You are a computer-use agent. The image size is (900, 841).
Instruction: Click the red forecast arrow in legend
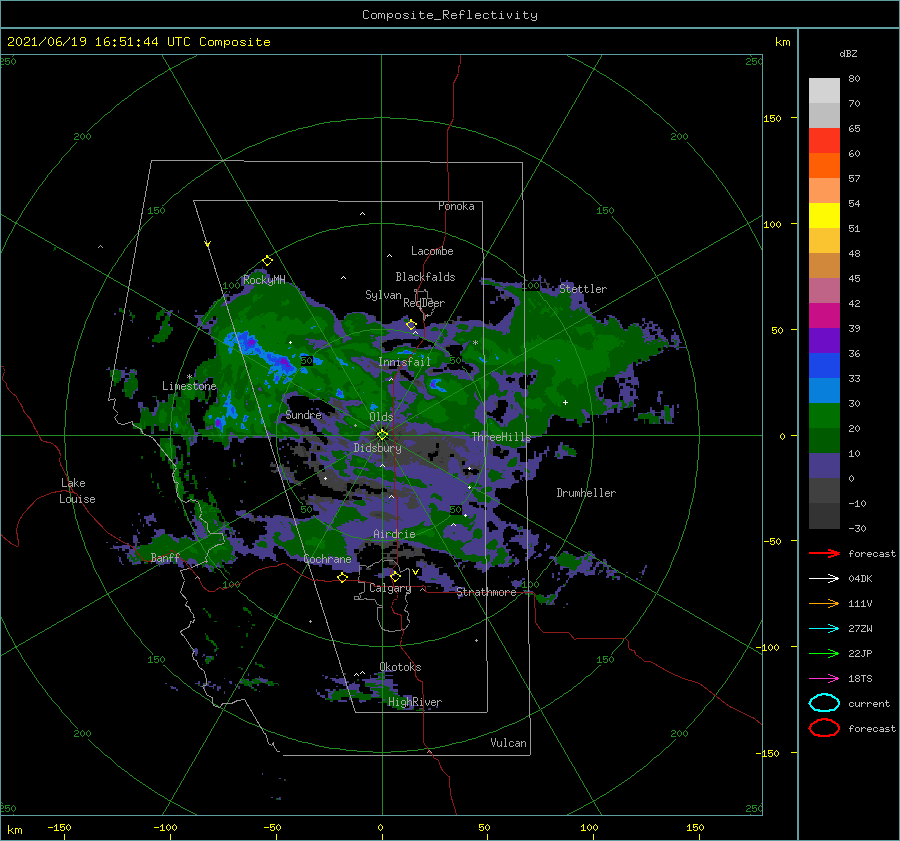(824, 553)
